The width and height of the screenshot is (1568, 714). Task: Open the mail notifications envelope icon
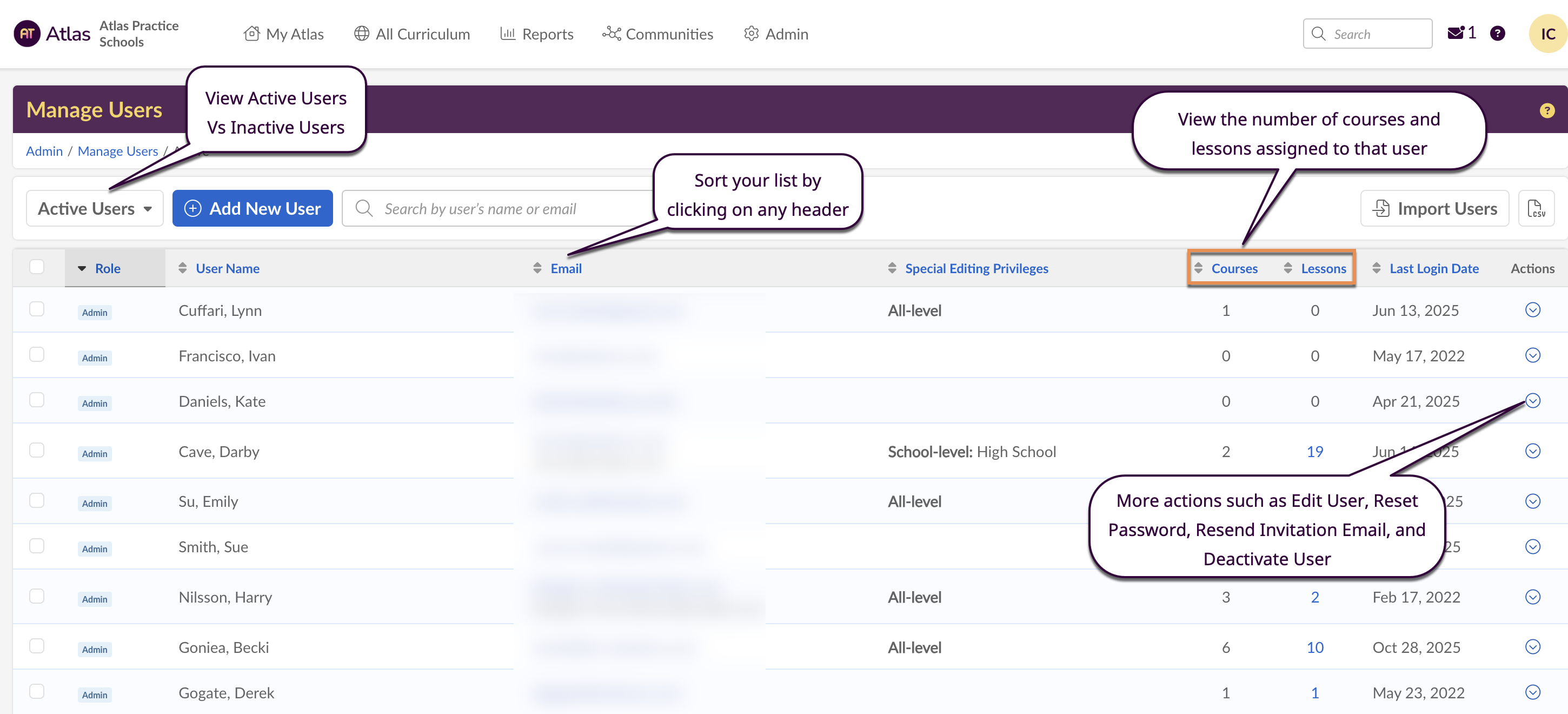tap(1455, 34)
